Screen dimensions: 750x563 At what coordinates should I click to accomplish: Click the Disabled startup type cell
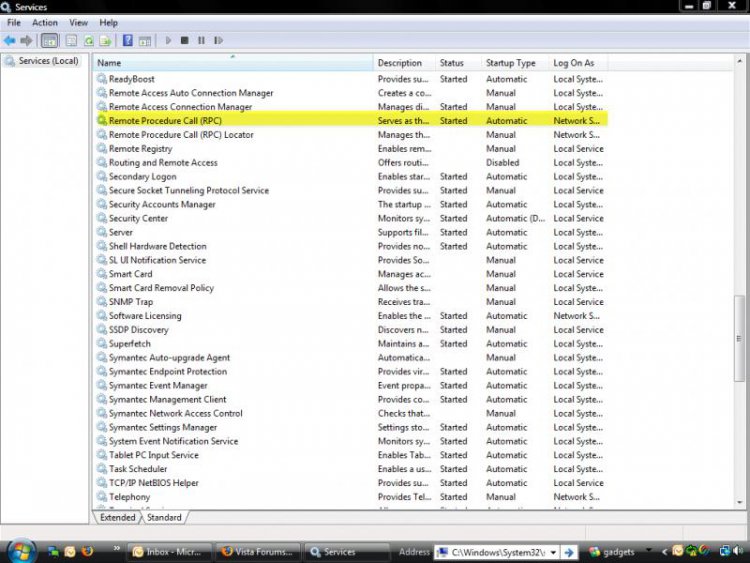click(503, 163)
